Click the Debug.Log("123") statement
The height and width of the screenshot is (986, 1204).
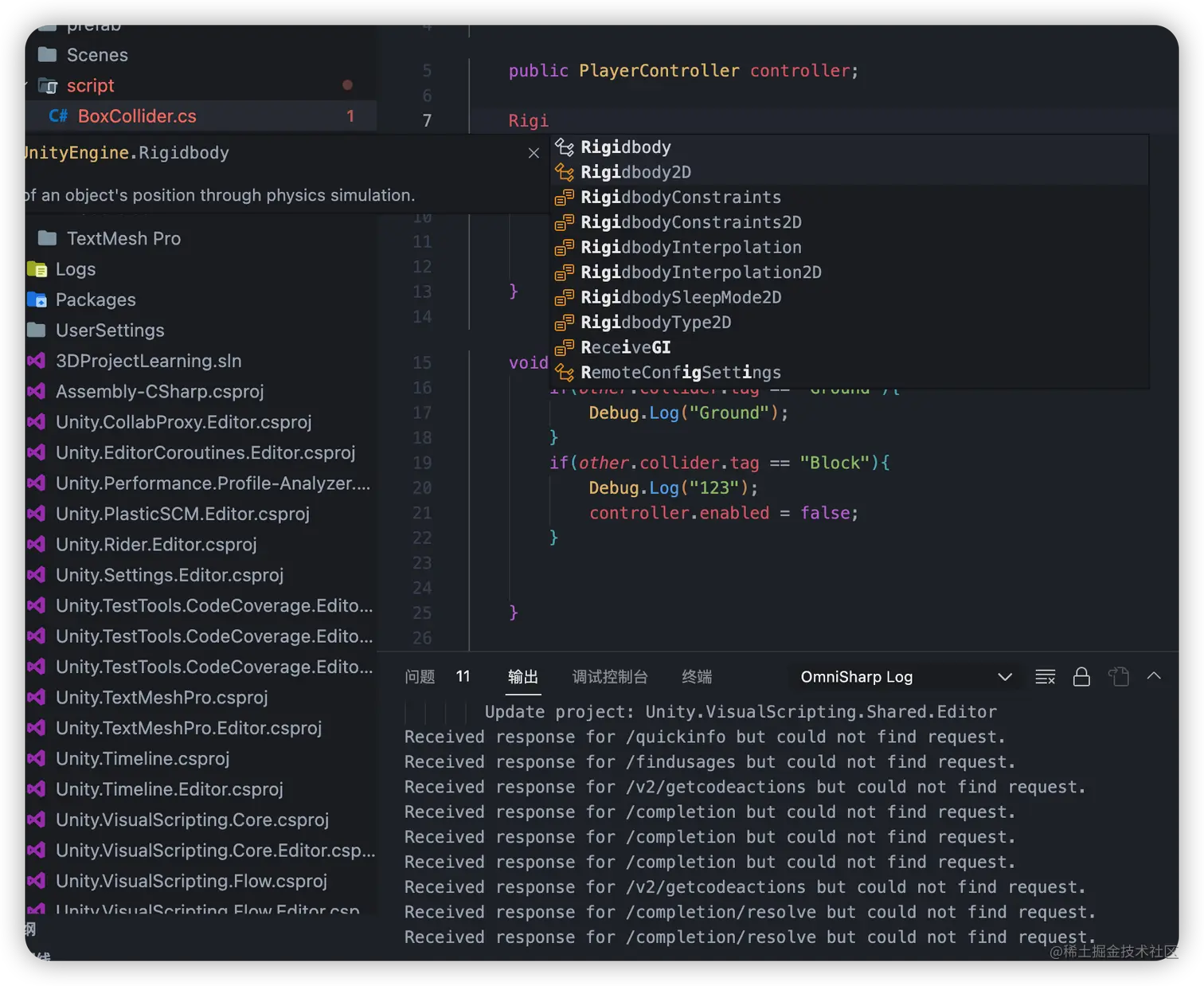[674, 488]
